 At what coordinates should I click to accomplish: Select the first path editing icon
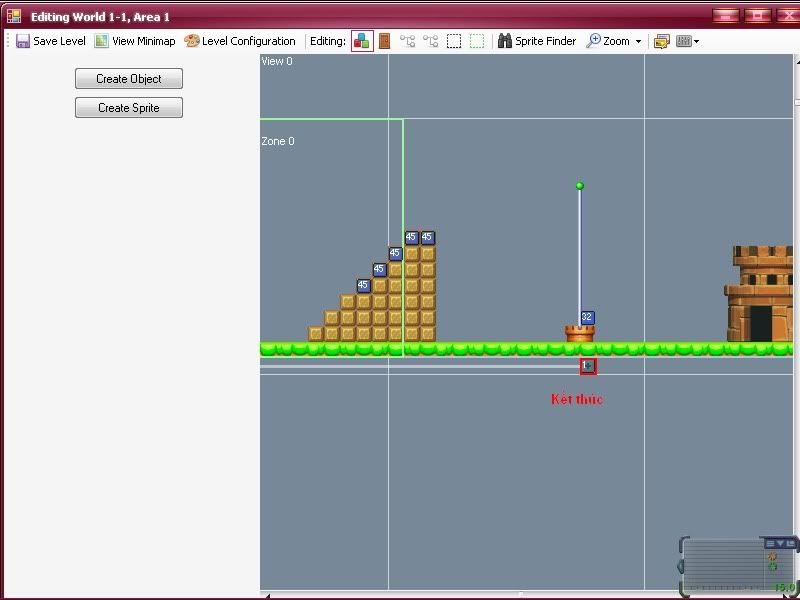(x=407, y=41)
